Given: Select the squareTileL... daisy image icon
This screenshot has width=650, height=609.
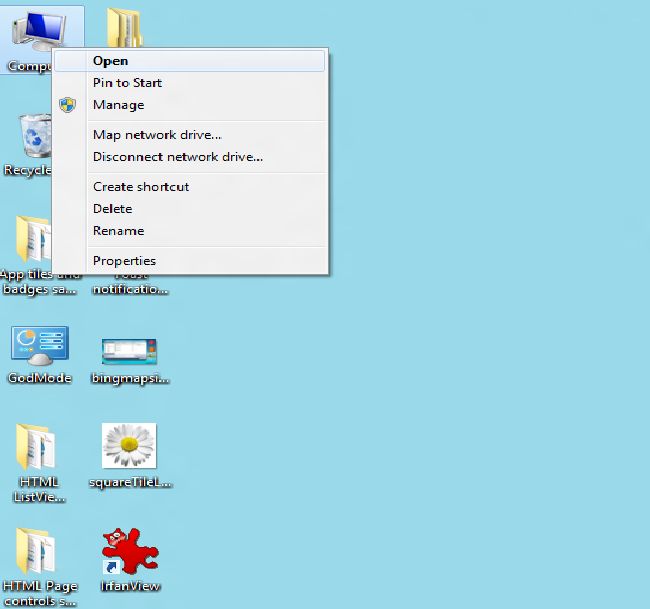Looking at the screenshot, I should coord(129,445).
